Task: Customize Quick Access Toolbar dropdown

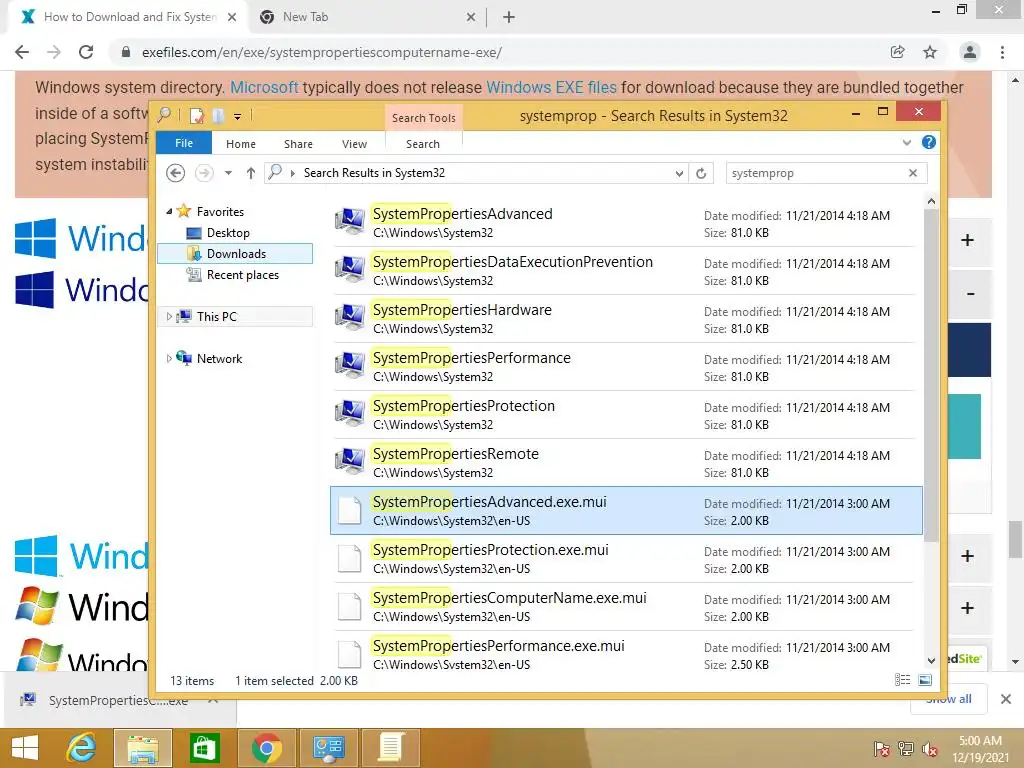Action: (x=238, y=117)
